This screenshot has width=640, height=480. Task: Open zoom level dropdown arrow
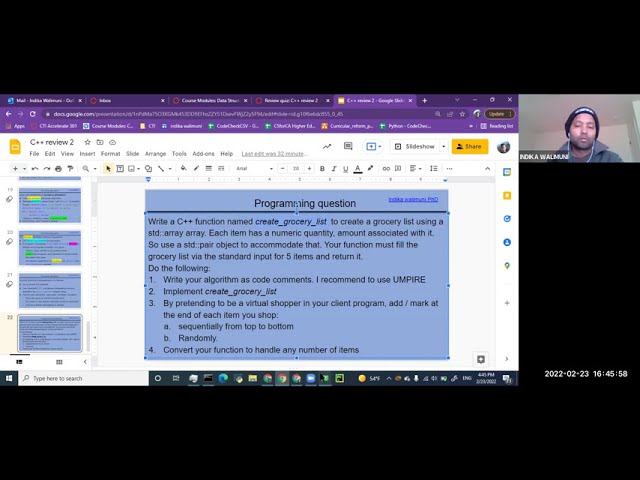click(95, 169)
